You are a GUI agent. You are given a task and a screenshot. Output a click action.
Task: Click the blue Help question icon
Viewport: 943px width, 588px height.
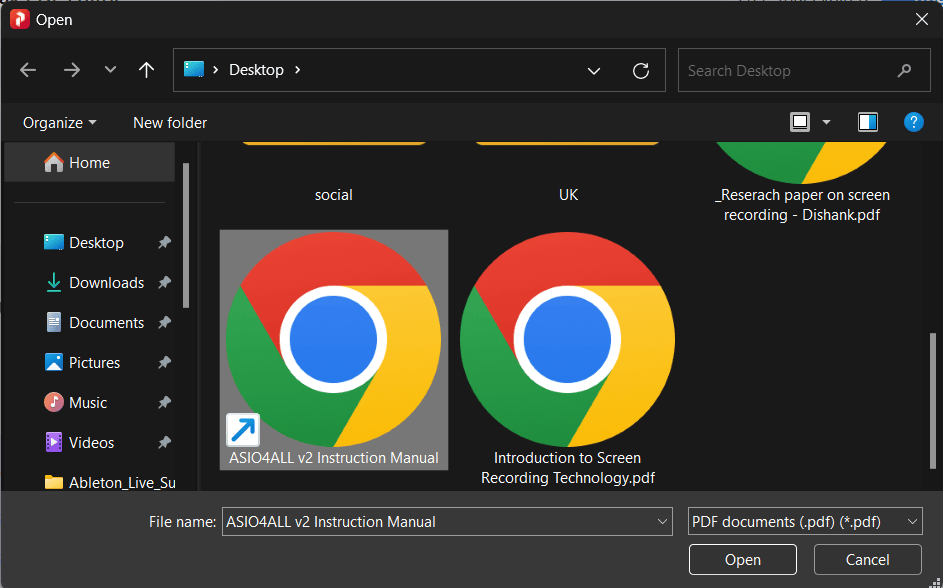(913, 122)
